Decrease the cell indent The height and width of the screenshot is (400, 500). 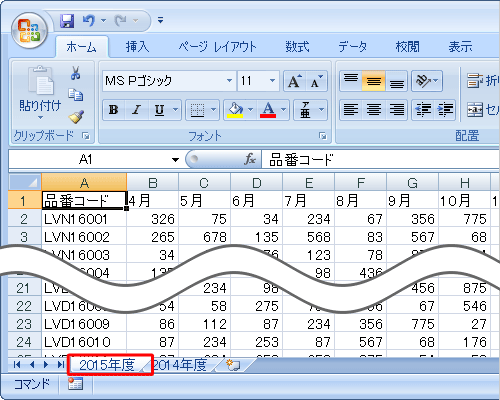coord(423,110)
